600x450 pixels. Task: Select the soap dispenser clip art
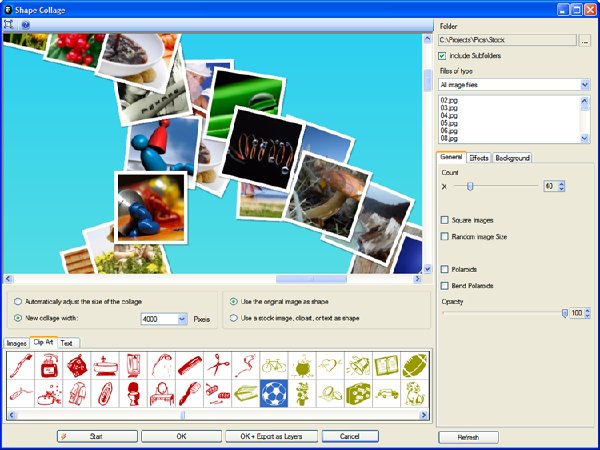click(49, 365)
